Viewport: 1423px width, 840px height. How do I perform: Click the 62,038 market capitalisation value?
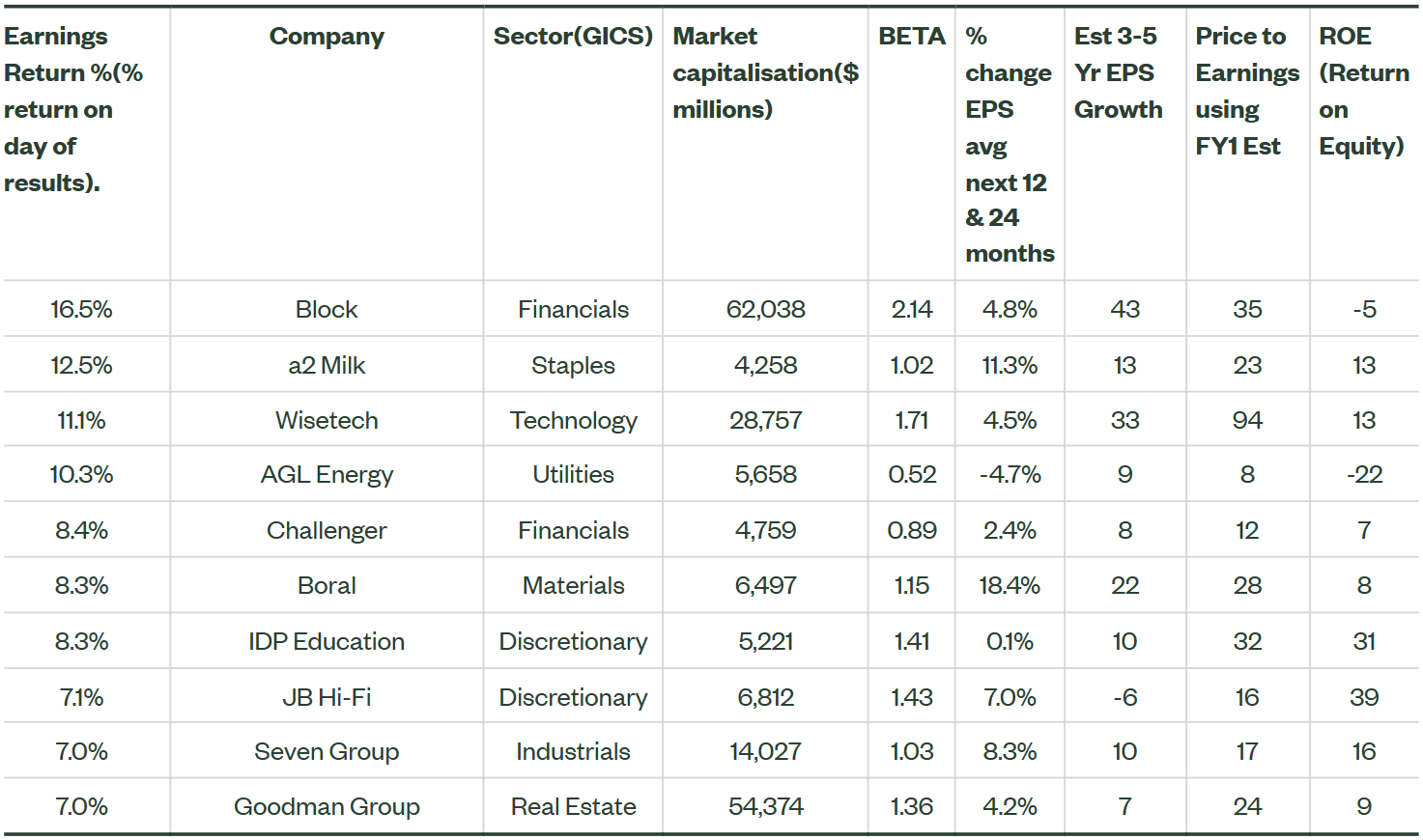coord(765,310)
